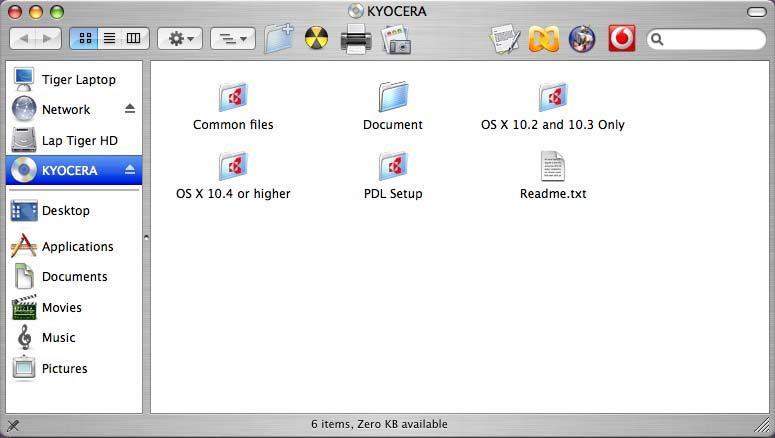Open Pictures from the sidebar
Image resolution: width=775 pixels, height=438 pixels.
click(74, 368)
